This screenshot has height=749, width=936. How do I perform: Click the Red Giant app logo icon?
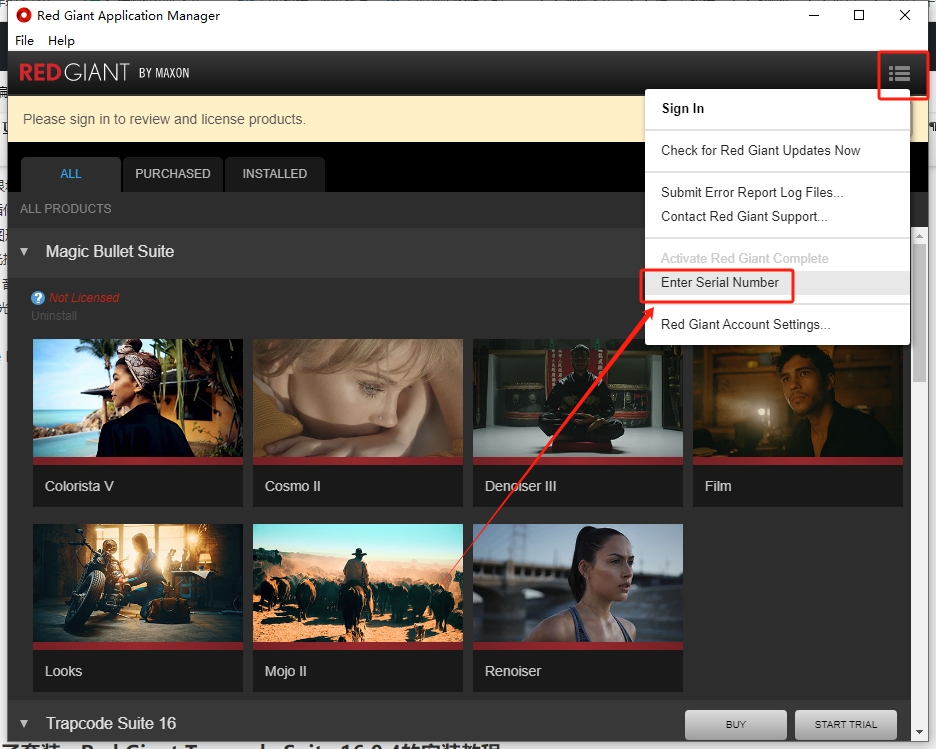coord(24,15)
